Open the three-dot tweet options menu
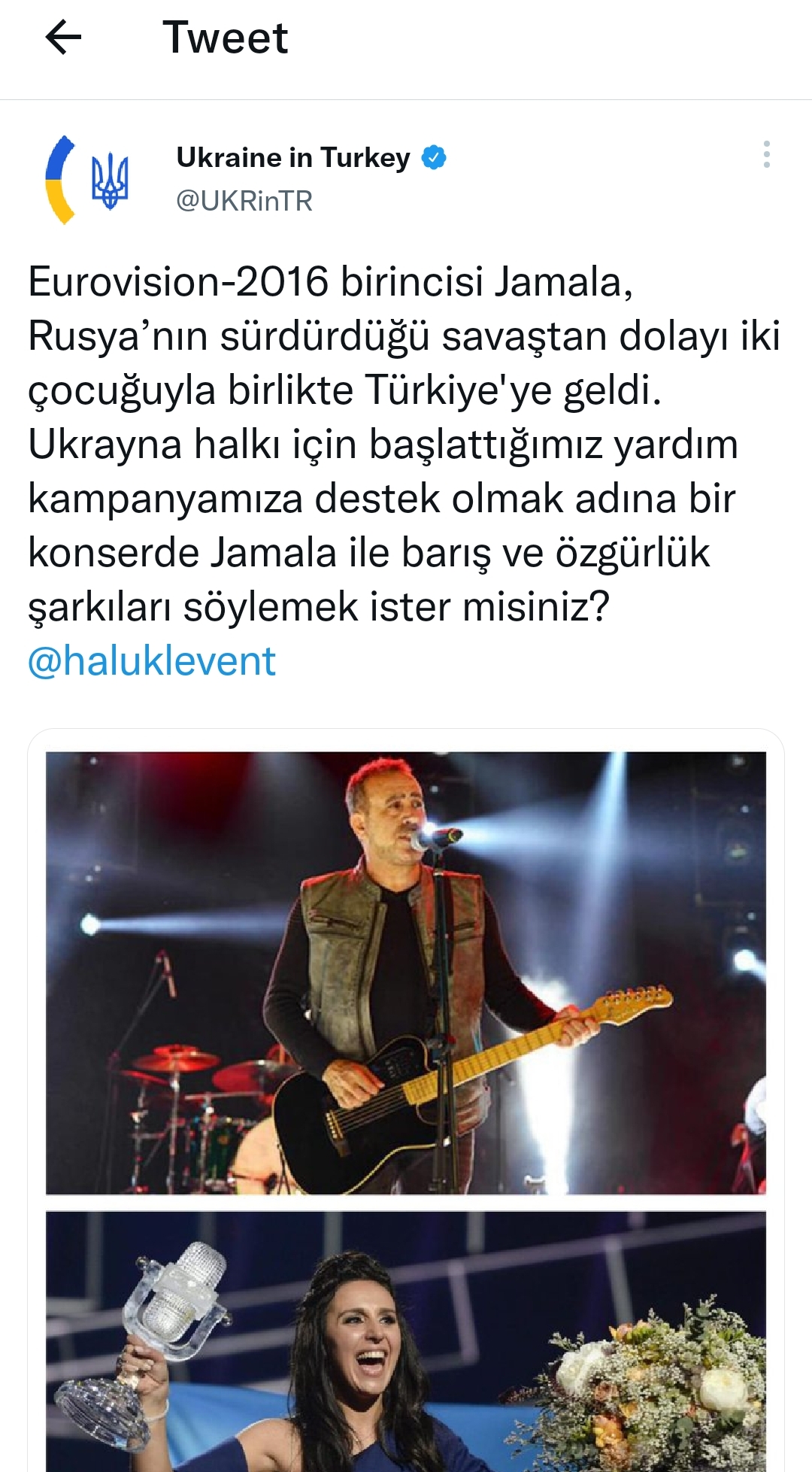The width and height of the screenshot is (812, 1472). 766,154
